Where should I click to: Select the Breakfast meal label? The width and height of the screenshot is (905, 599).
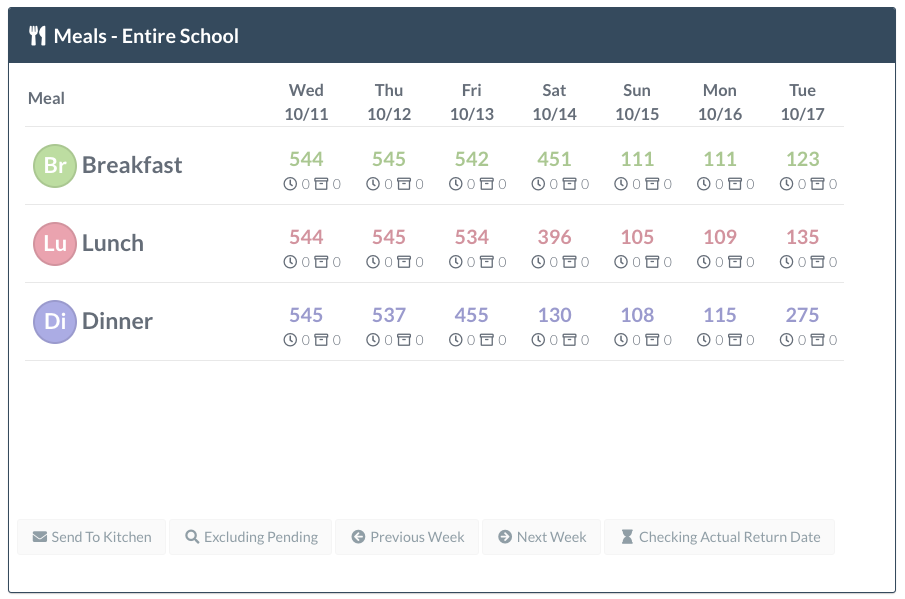132,165
